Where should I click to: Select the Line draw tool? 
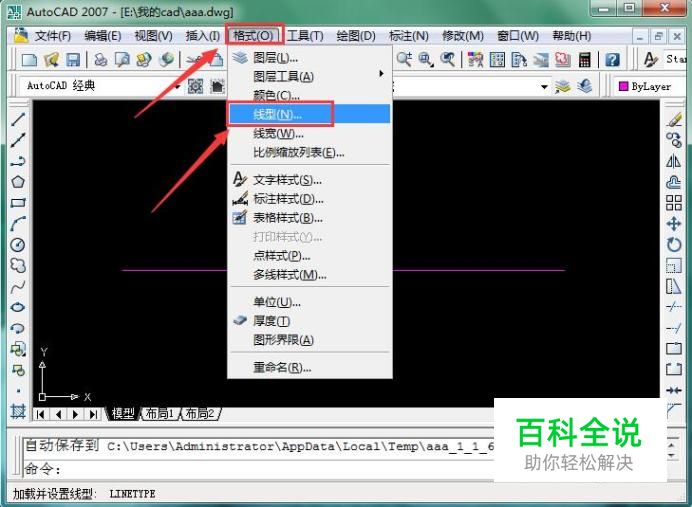[x=18, y=119]
